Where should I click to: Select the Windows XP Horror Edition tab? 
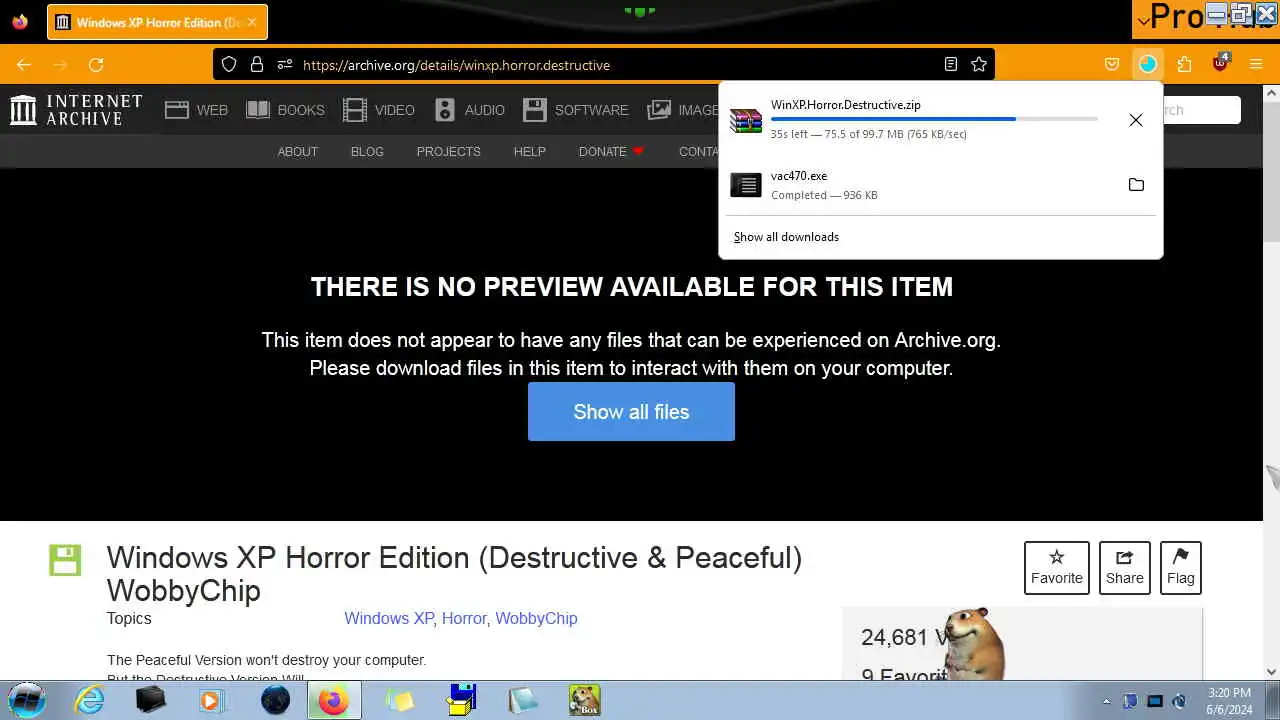click(157, 22)
